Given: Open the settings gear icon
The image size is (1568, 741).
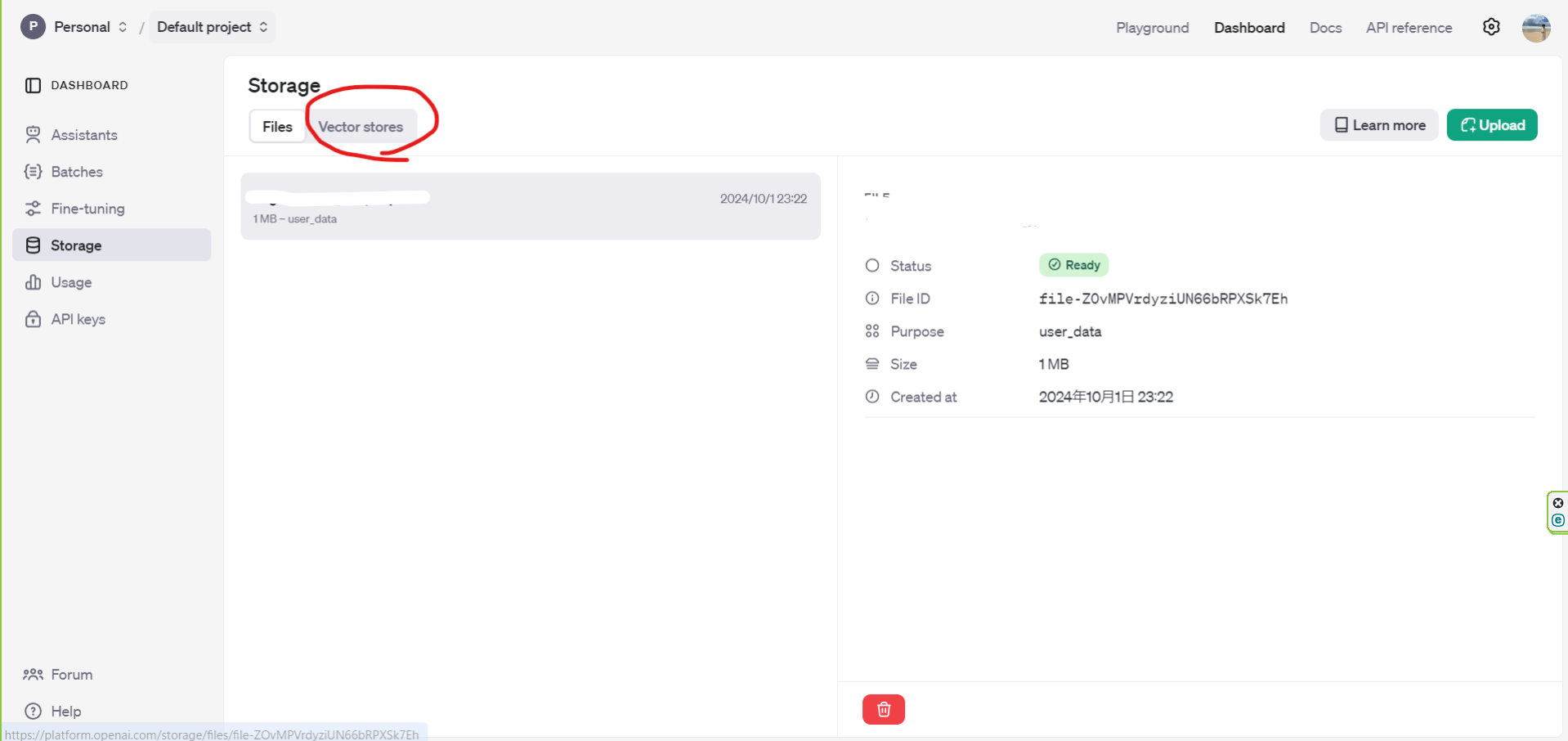Looking at the screenshot, I should point(1491,27).
